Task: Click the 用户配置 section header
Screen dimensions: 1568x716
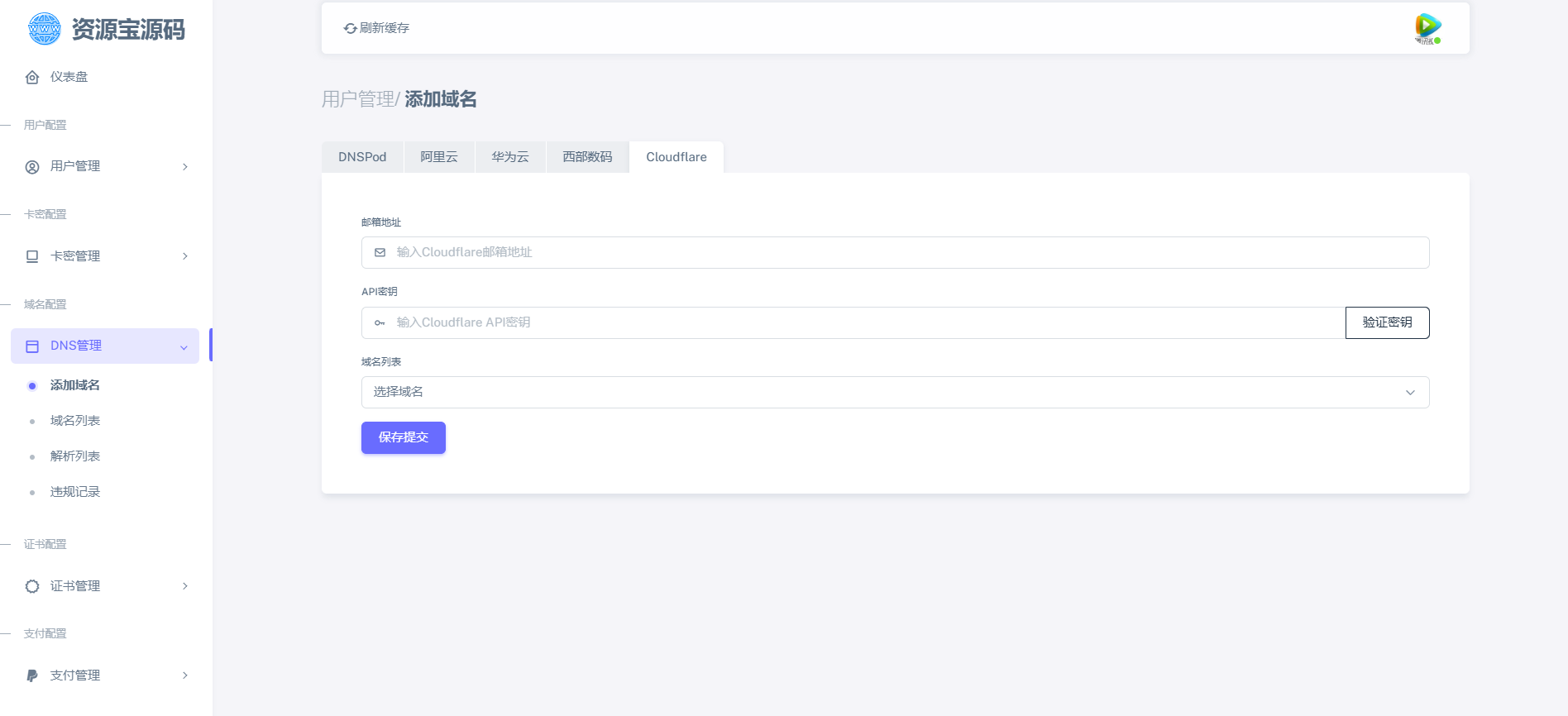Action: tap(45, 125)
